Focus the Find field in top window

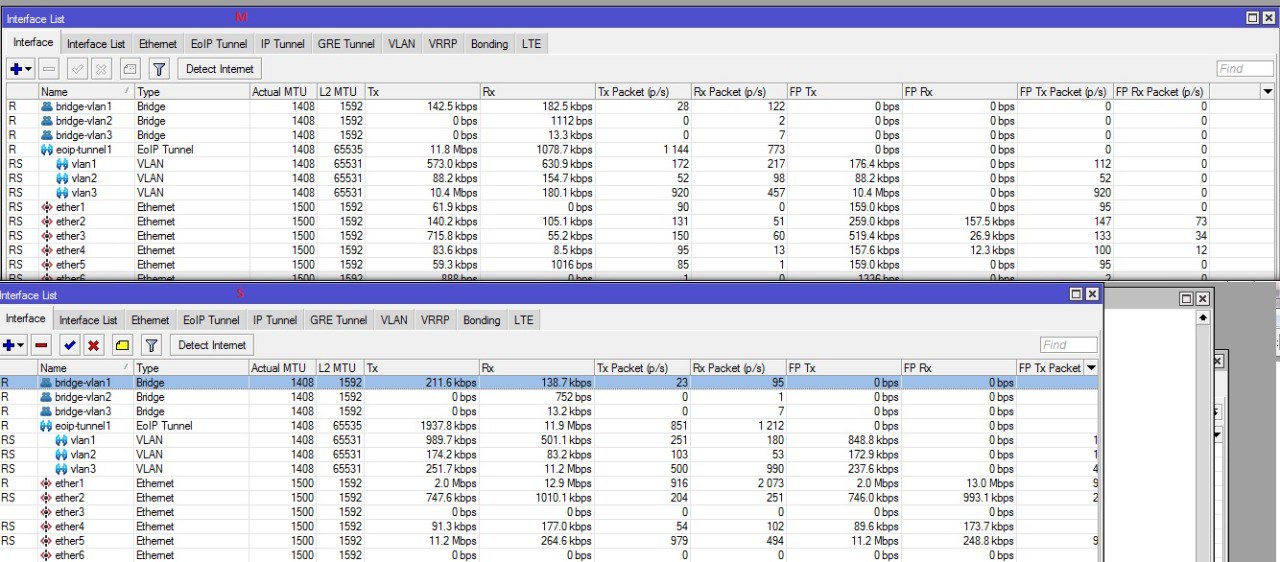(x=1245, y=69)
